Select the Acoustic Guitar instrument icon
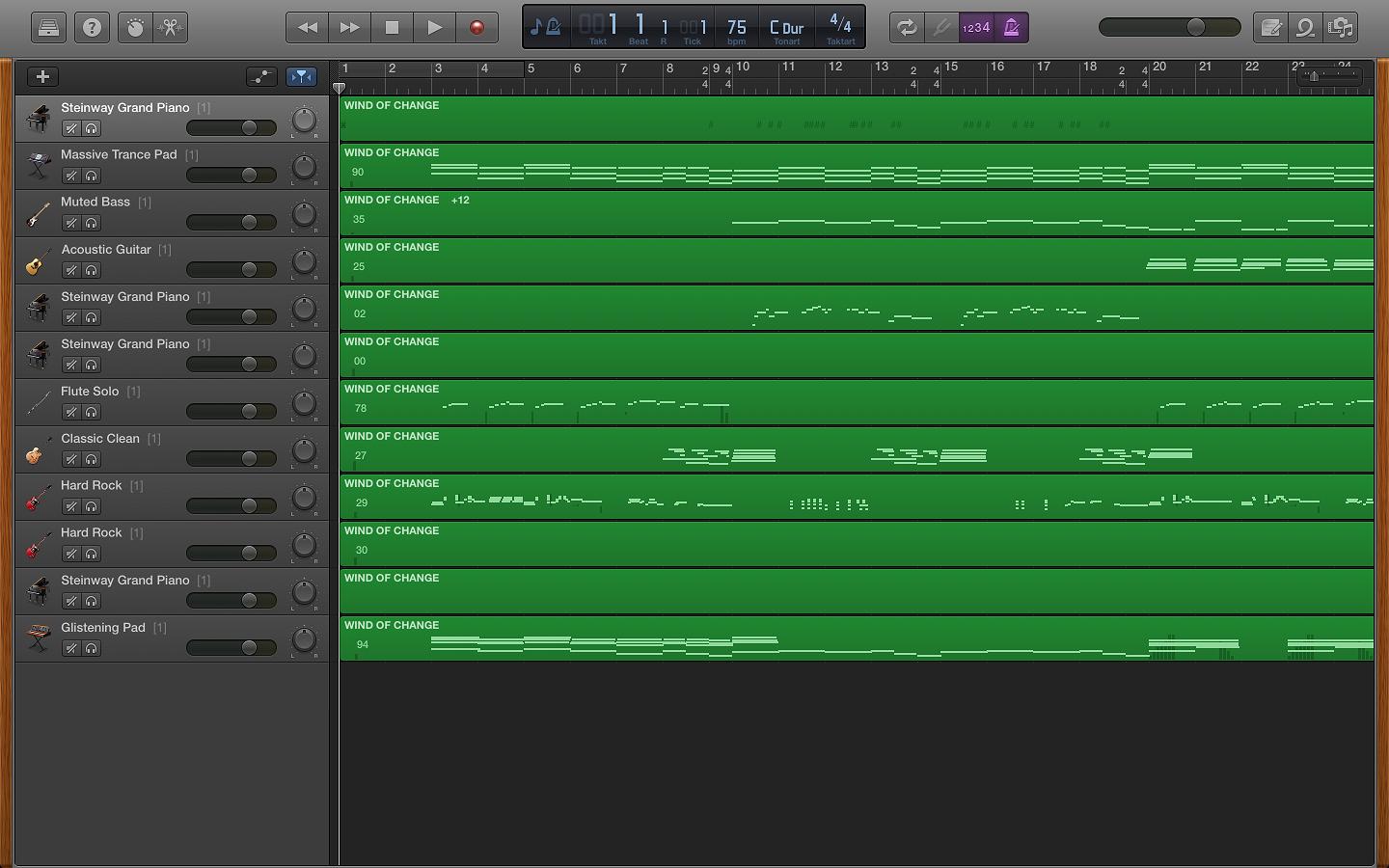1389x868 pixels. click(x=39, y=260)
